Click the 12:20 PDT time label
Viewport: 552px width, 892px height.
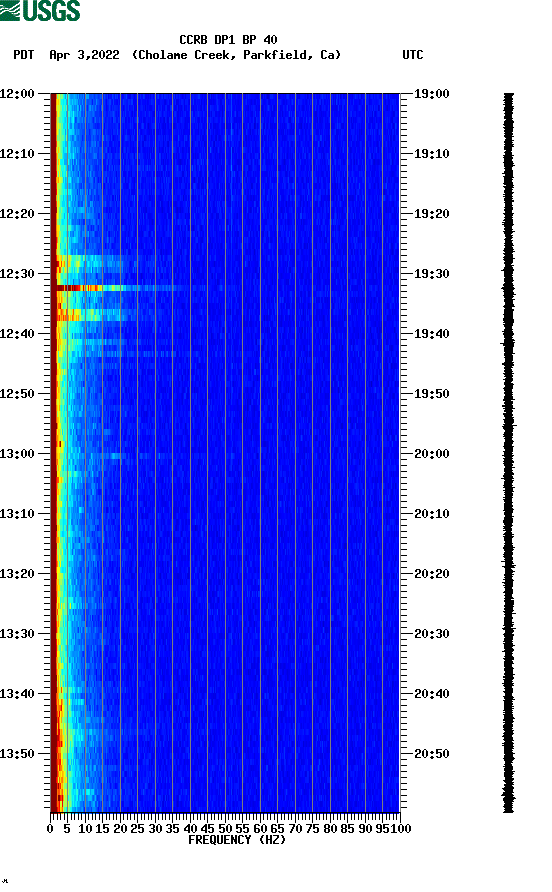tap(18, 214)
